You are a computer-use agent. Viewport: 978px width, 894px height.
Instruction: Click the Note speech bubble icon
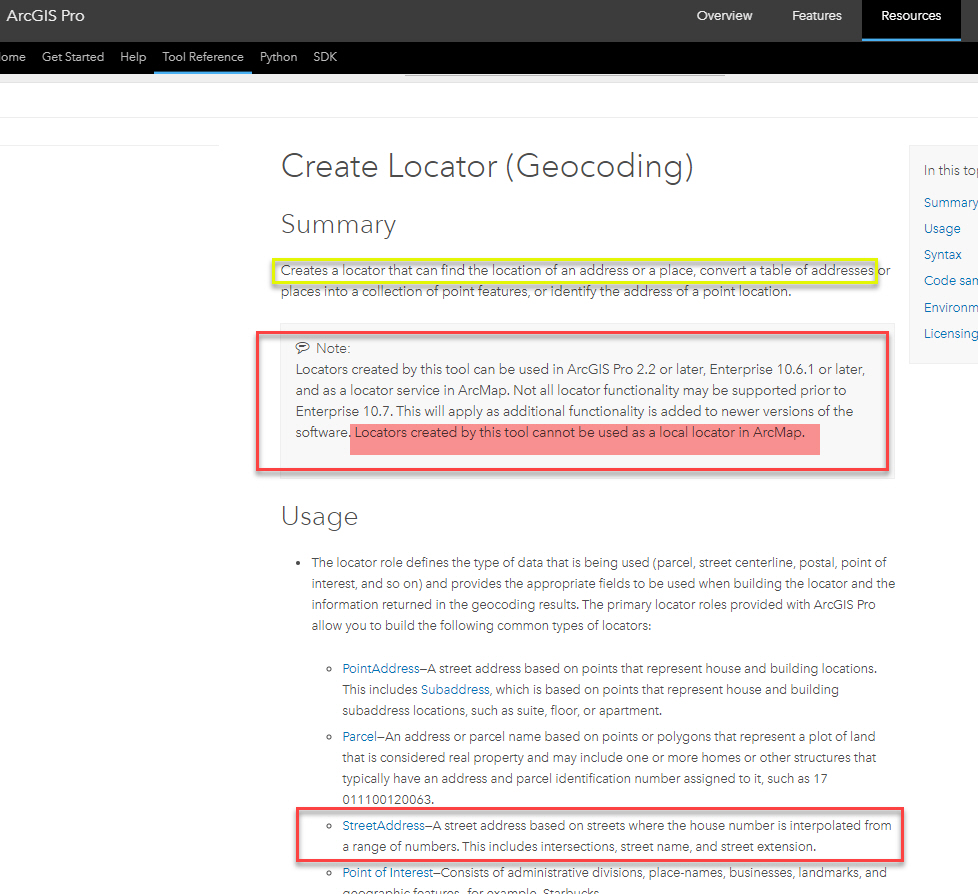(303, 347)
